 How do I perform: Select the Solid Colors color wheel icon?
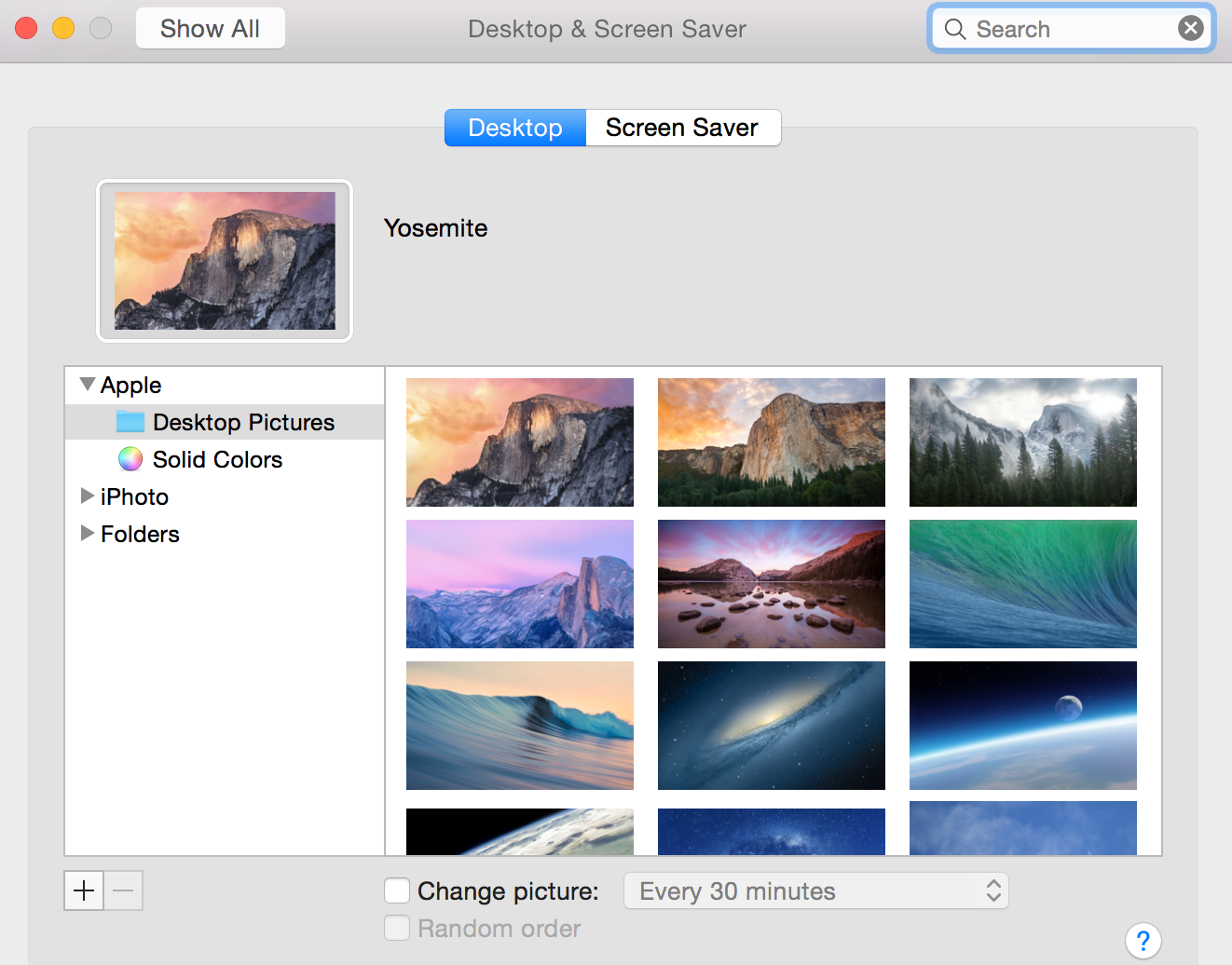tap(130, 459)
